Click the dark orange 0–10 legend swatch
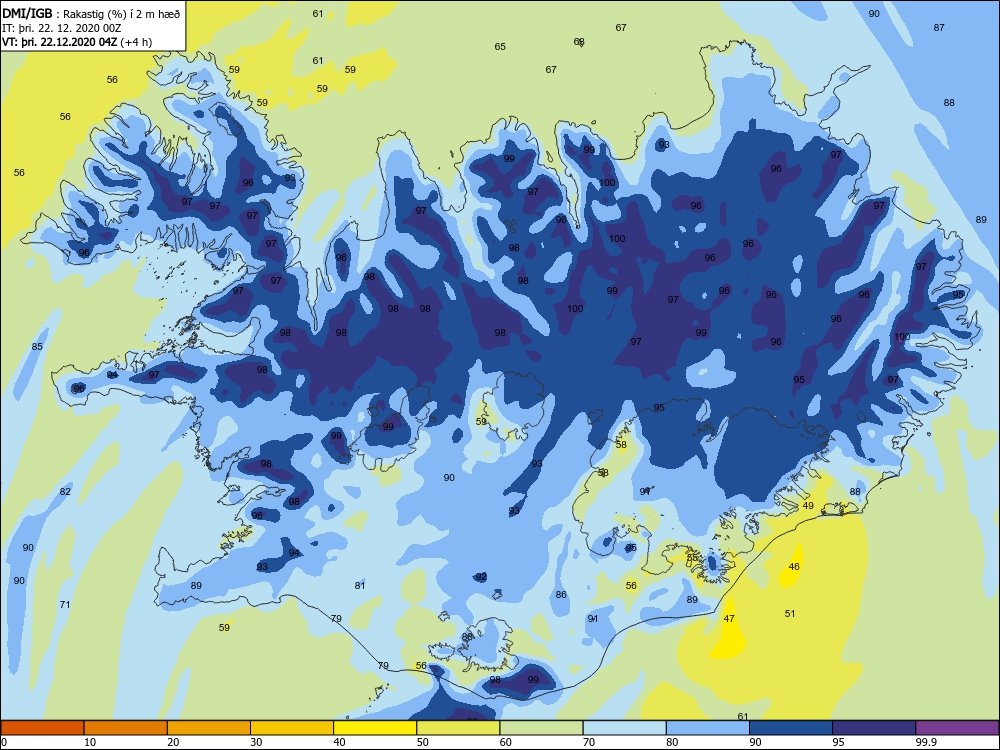This screenshot has height=750, width=1000. pyautogui.click(x=42, y=728)
